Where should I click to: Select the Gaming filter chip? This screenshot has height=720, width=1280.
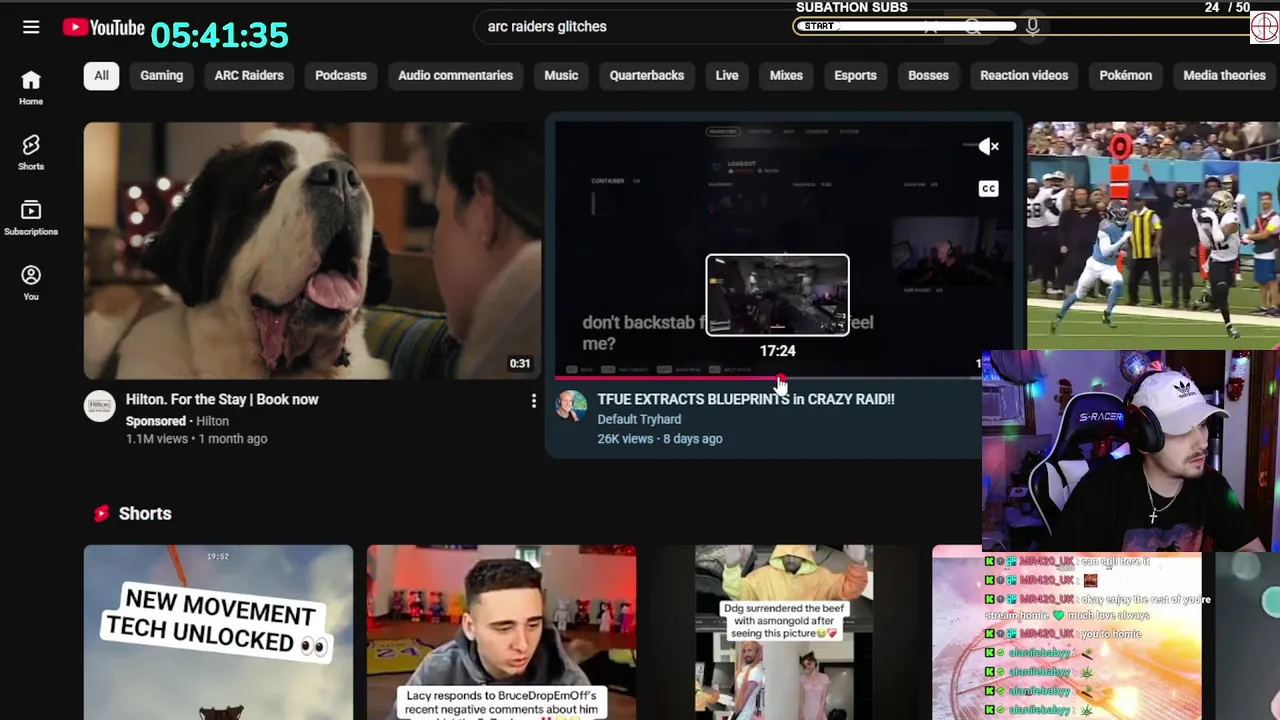[x=161, y=75]
